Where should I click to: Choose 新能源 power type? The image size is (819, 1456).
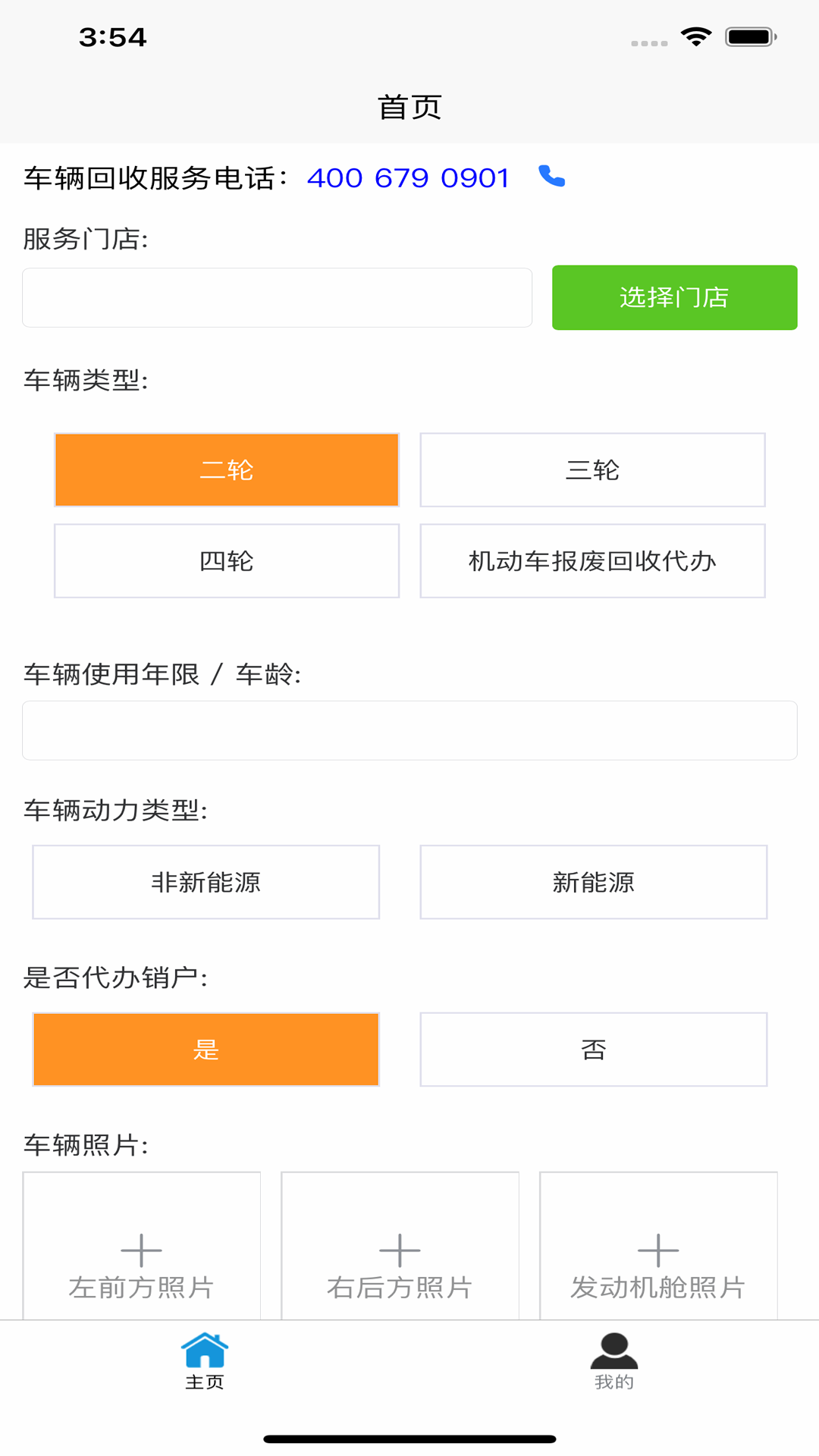[x=593, y=882]
